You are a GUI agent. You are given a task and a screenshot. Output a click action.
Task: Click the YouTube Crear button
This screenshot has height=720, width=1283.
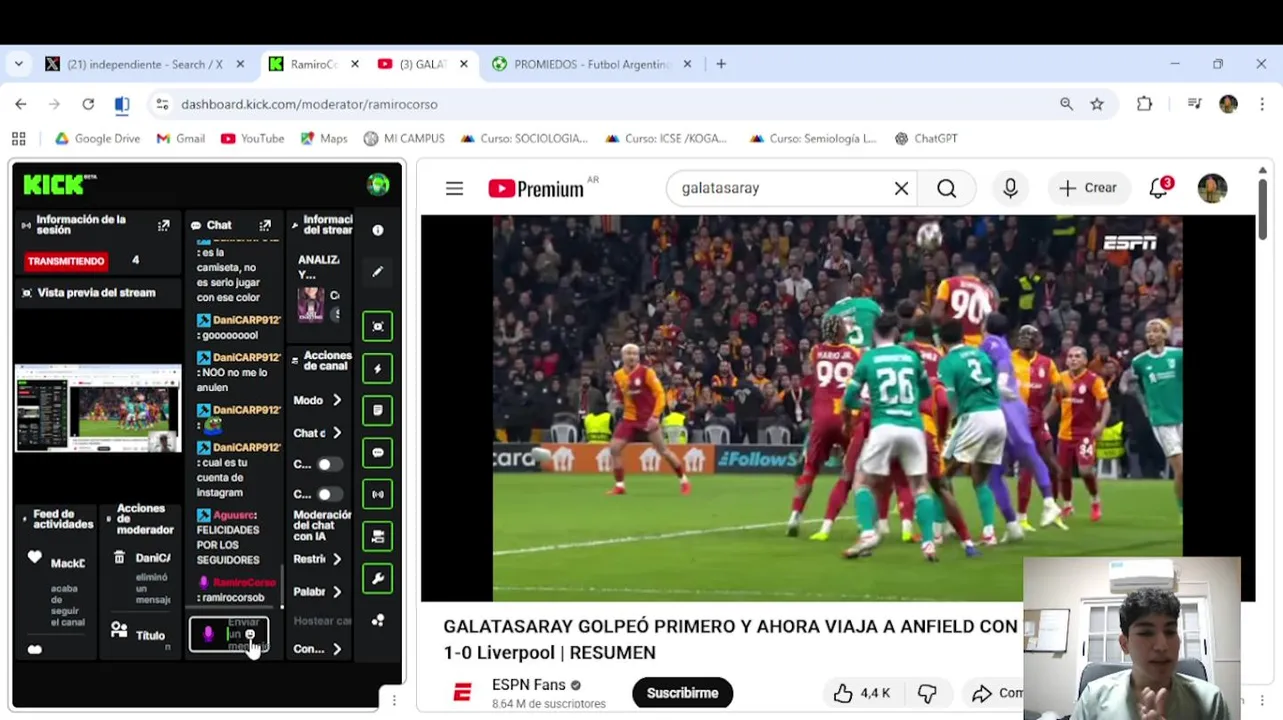click(x=1088, y=188)
